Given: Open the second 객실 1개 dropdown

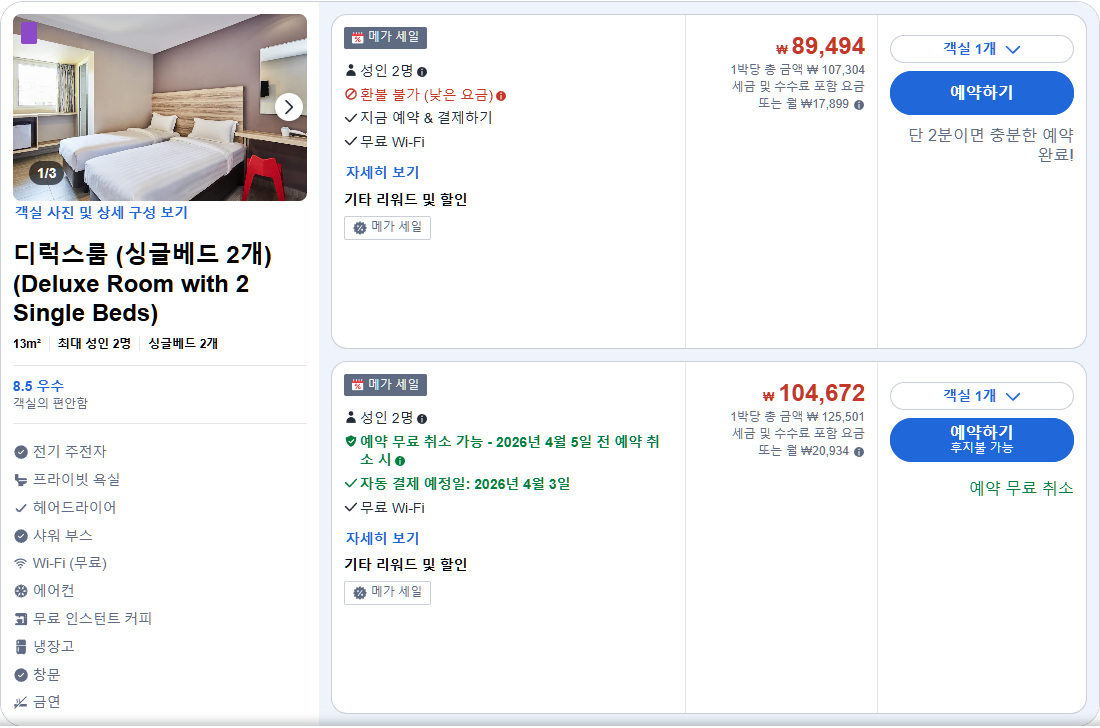Looking at the screenshot, I should click(x=981, y=396).
